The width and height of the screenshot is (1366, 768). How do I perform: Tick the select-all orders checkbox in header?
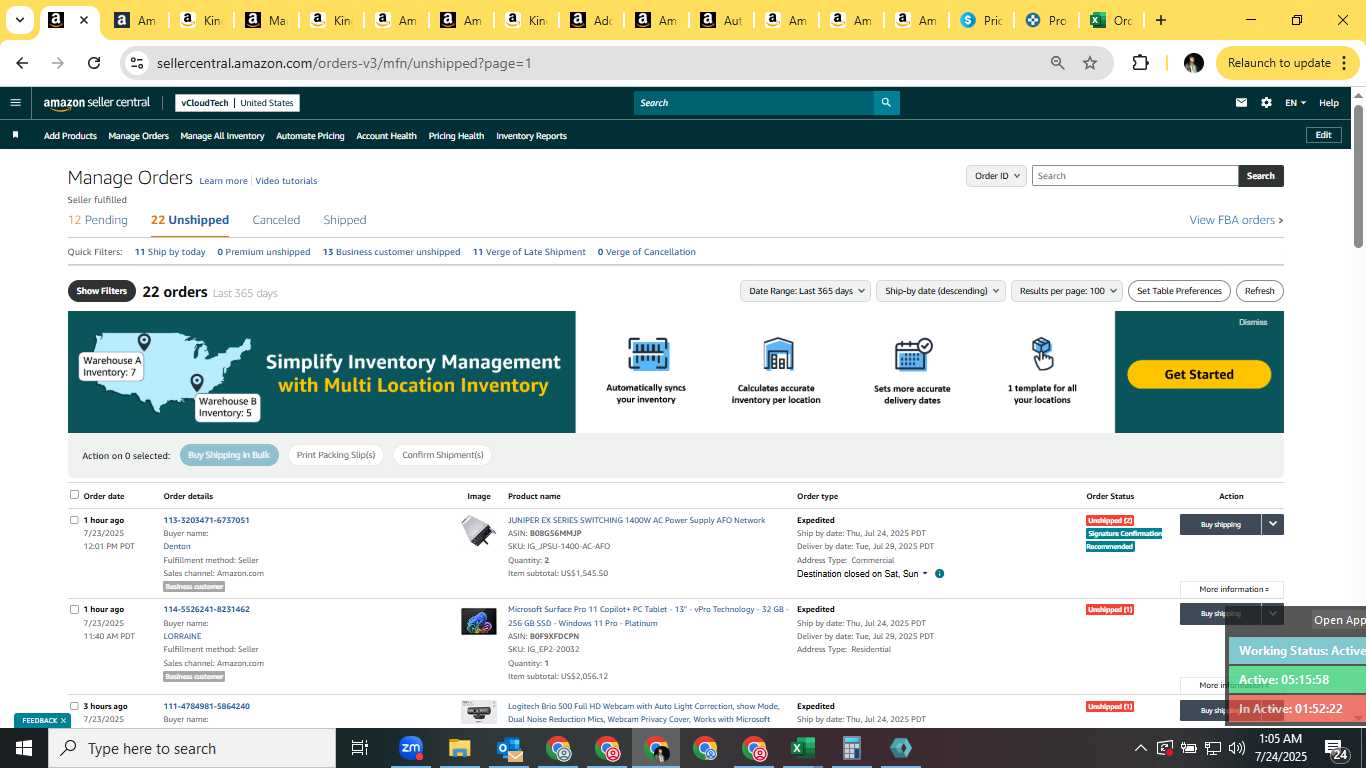click(74, 494)
